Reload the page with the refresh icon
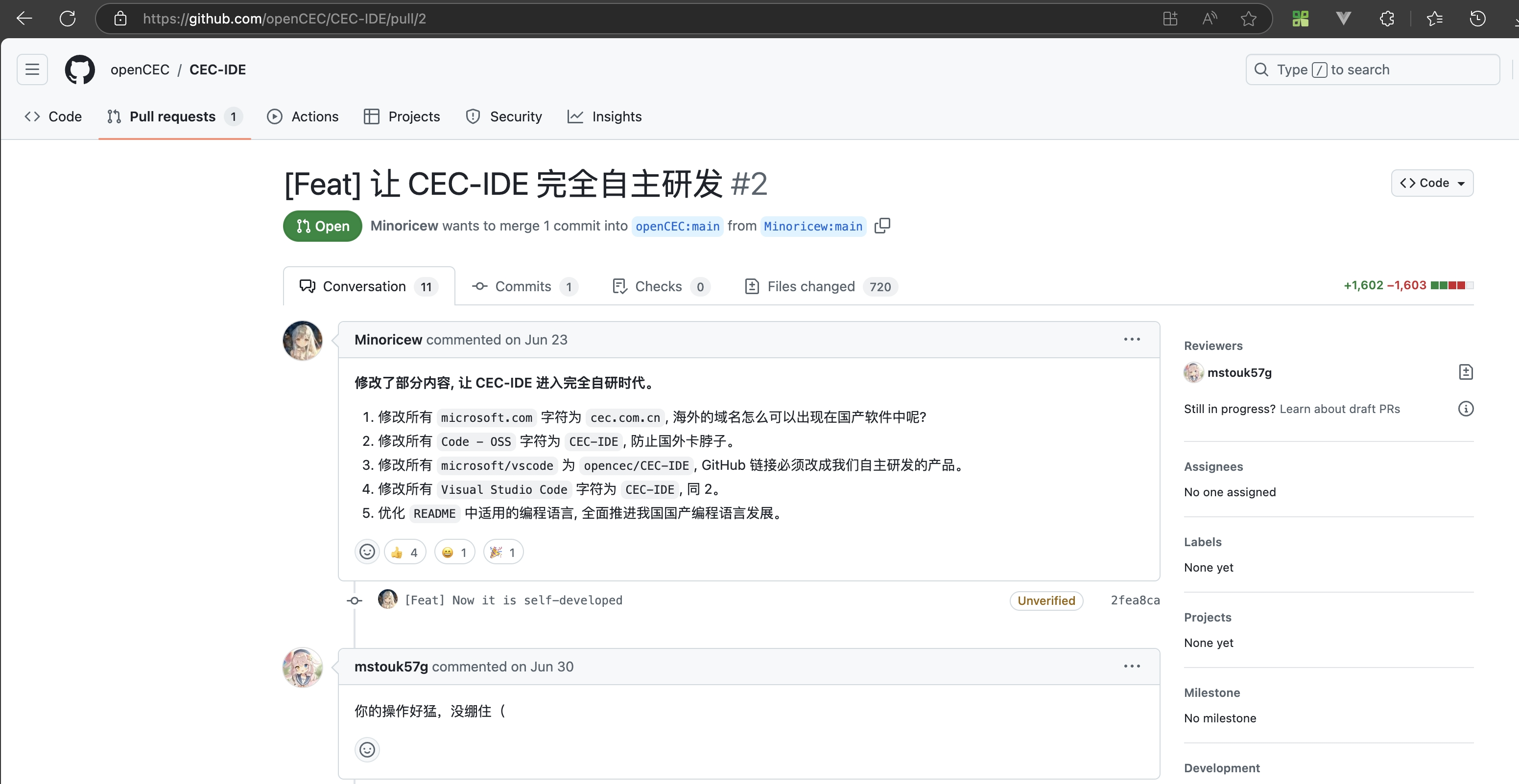Image resolution: width=1519 pixels, height=784 pixels. click(x=68, y=18)
